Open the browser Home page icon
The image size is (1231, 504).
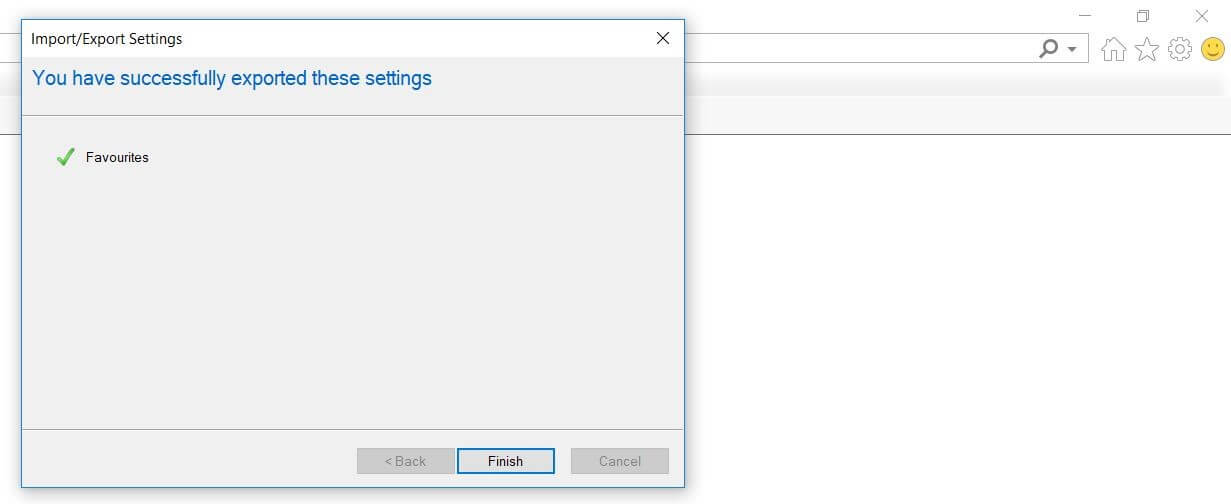(x=1113, y=49)
